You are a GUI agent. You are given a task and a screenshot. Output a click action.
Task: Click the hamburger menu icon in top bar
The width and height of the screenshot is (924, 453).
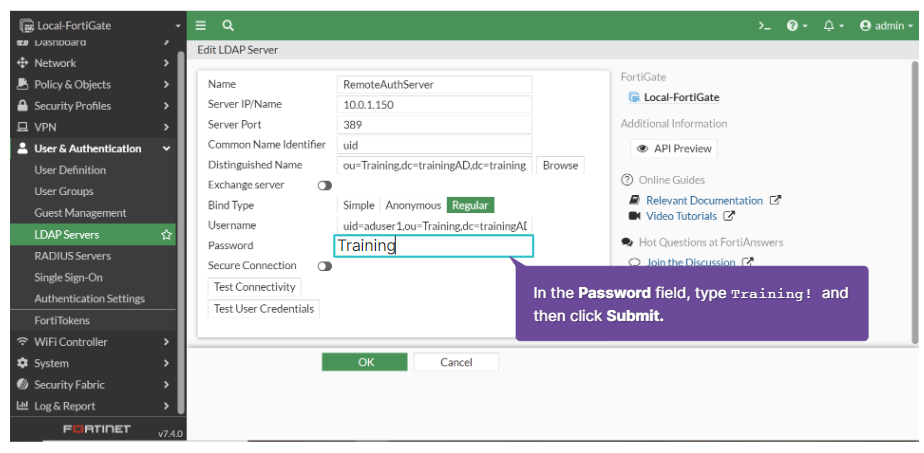[x=201, y=25]
